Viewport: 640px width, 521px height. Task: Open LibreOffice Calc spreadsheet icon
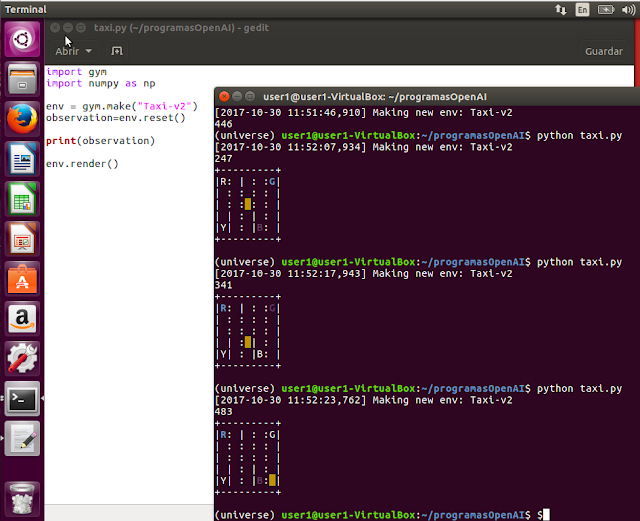click(x=22, y=199)
